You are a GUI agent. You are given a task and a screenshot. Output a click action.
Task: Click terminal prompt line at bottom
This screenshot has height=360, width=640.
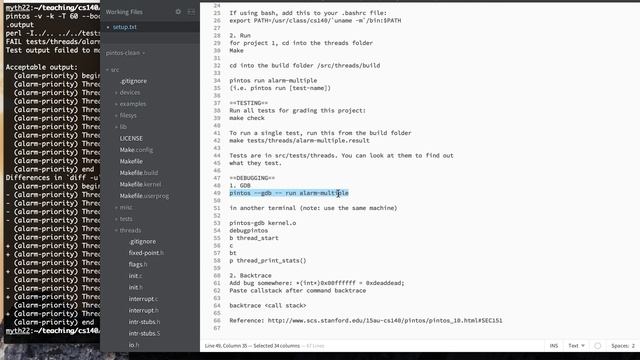tap(53, 331)
